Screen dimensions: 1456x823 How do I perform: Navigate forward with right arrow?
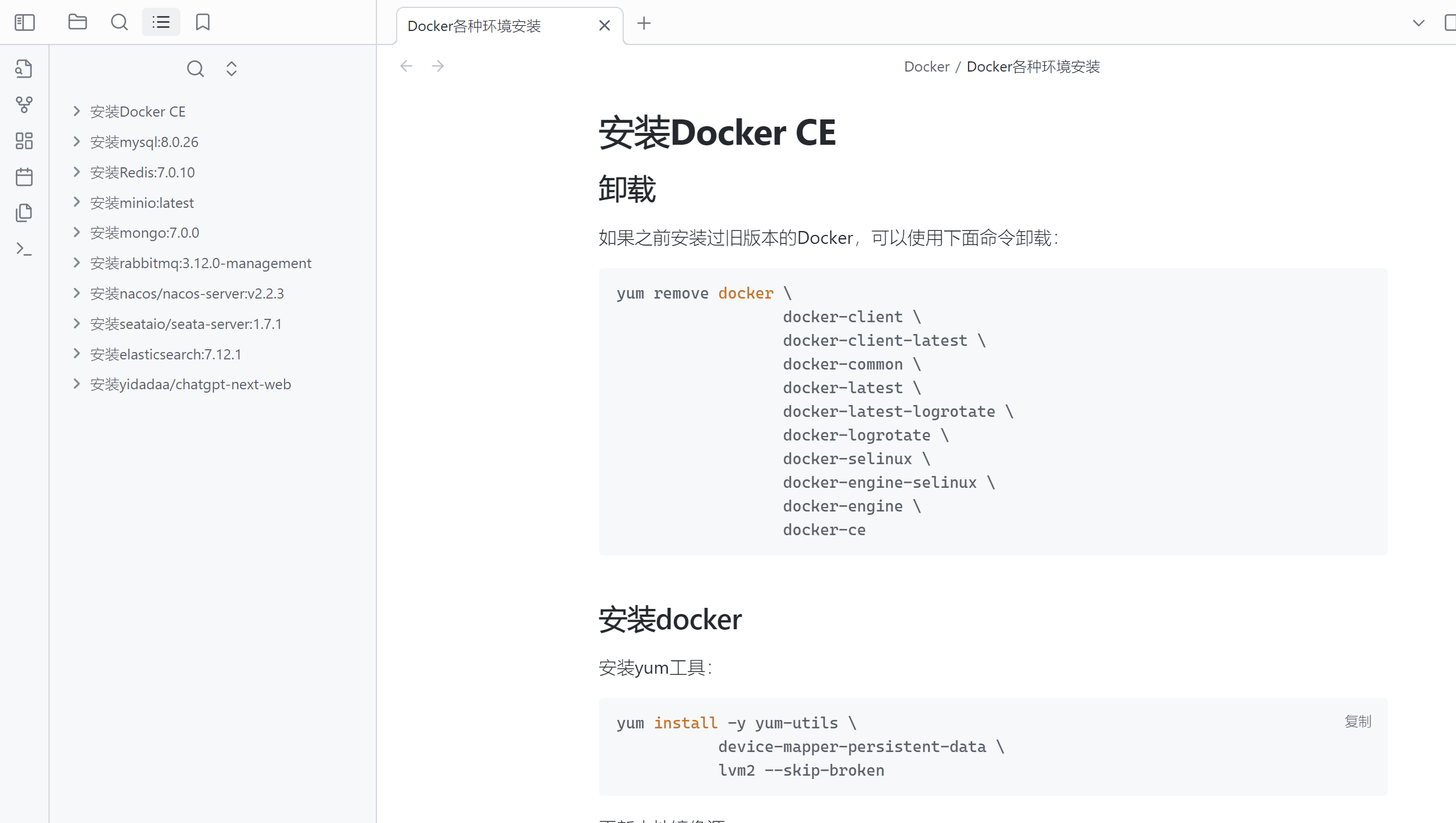pos(437,66)
